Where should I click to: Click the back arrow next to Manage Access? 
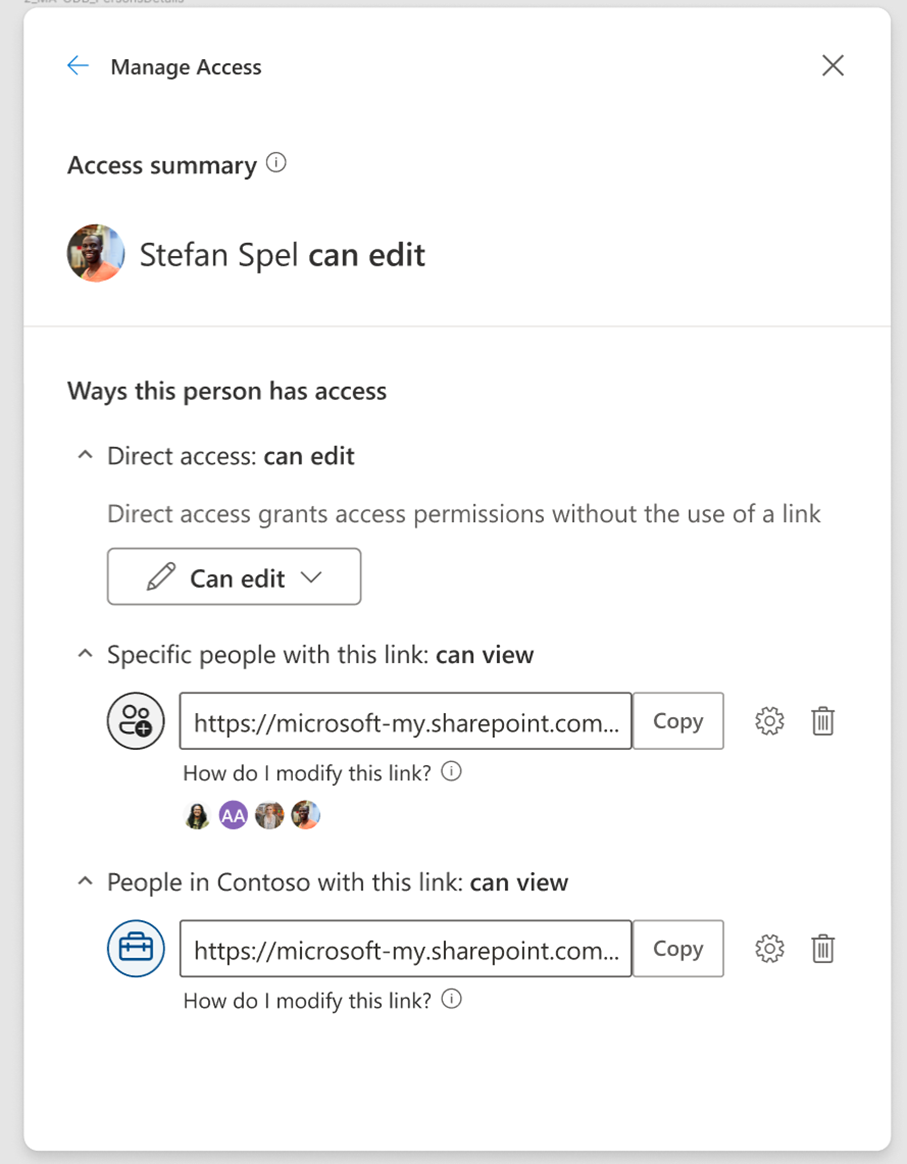(x=78, y=66)
